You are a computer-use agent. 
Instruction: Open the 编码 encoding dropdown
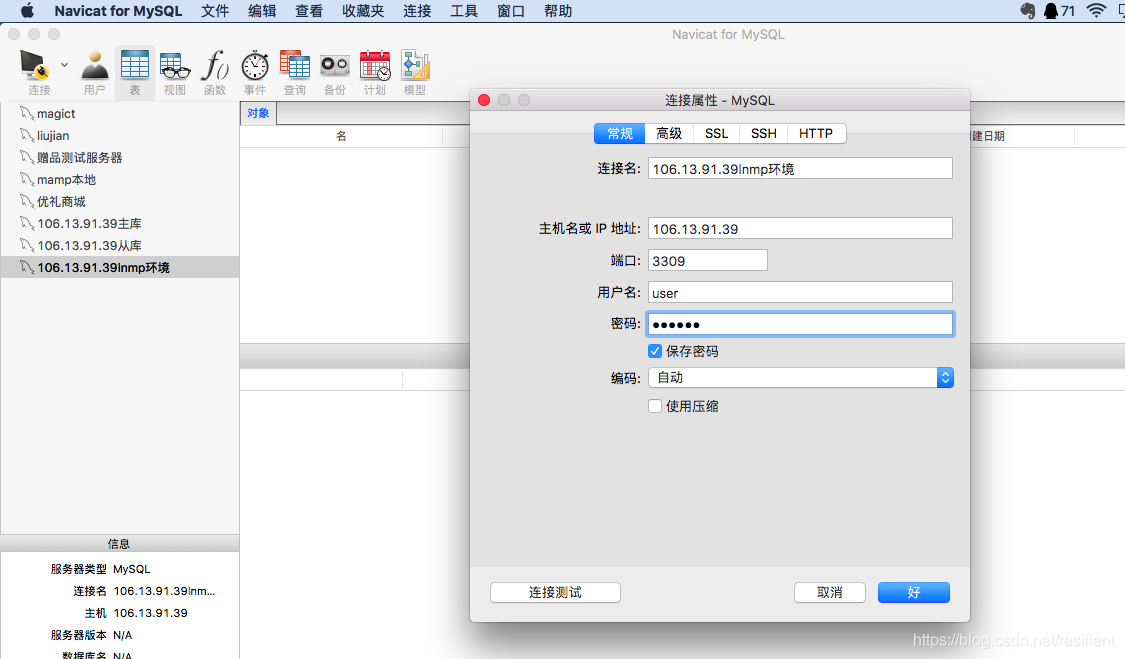800,378
